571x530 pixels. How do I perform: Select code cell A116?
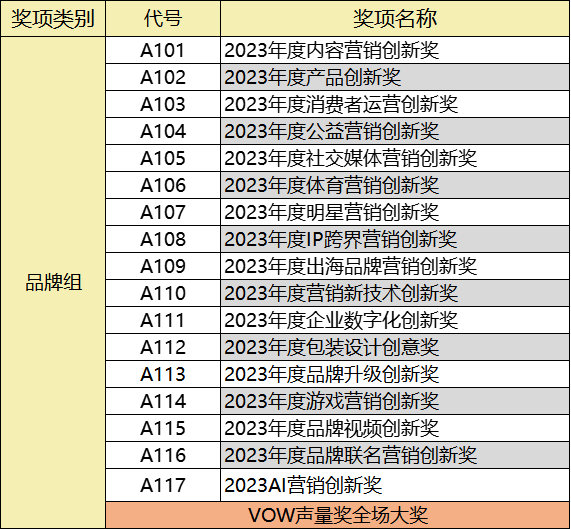(163, 455)
